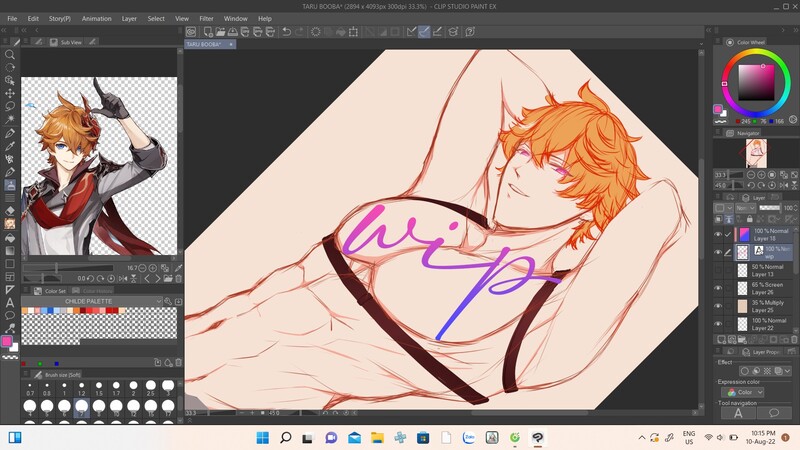Click the Scale/Rotate transform icon
800x450 pixels.
[353, 32]
